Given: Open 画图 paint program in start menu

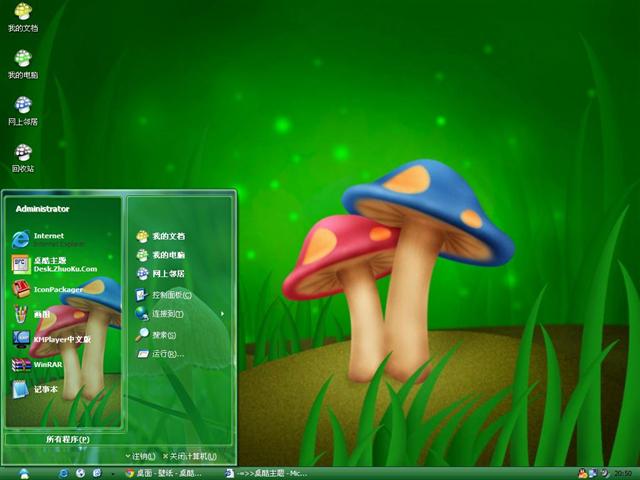Looking at the screenshot, I should pos(31,314).
